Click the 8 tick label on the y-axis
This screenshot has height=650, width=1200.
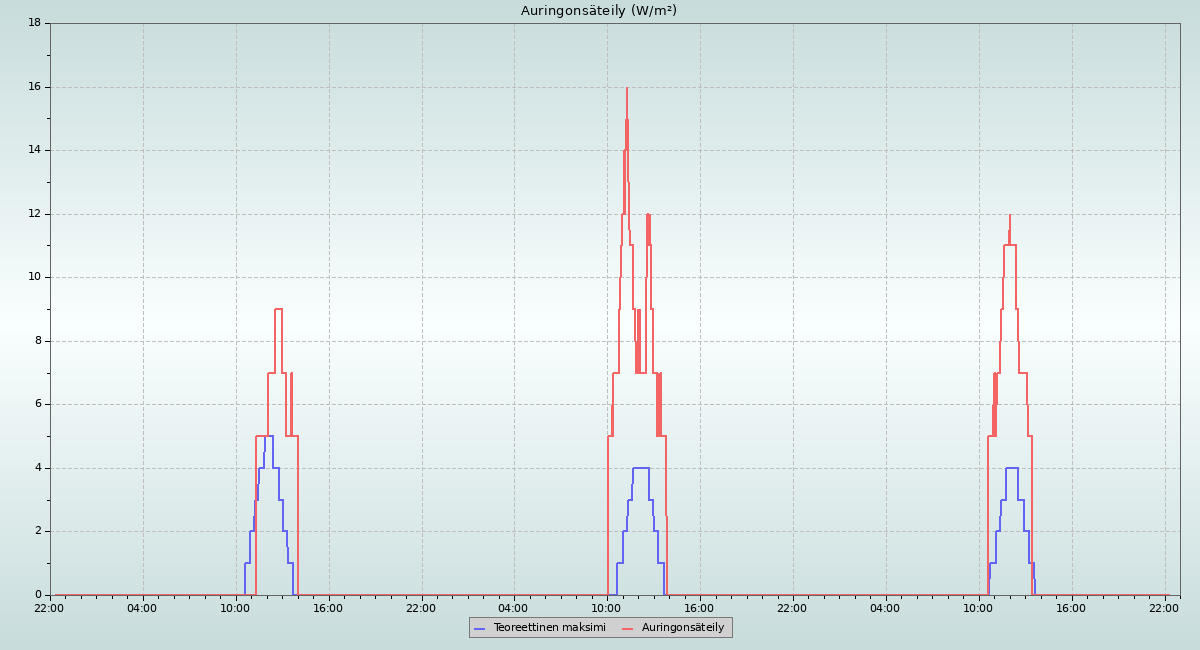(x=37, y=341)
